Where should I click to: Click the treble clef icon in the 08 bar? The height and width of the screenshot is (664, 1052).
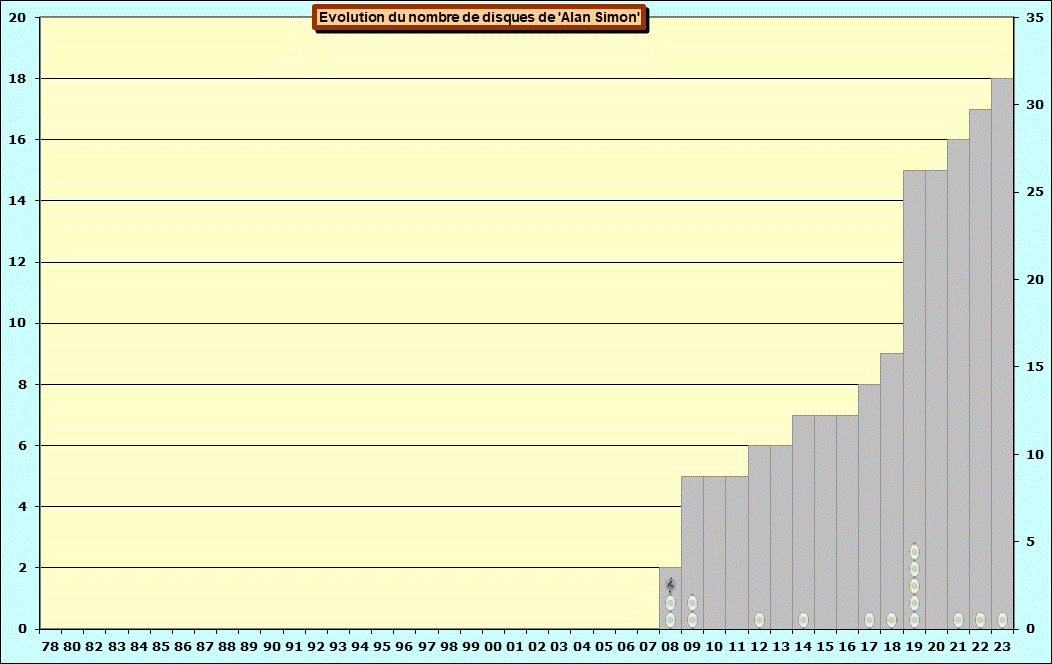[670, 586]
